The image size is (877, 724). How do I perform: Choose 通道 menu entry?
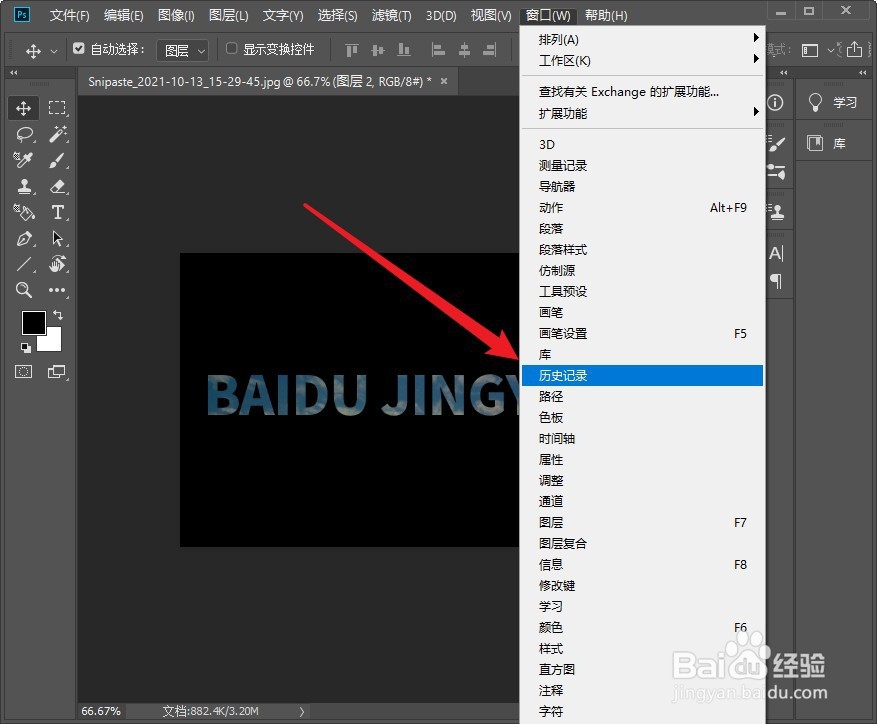tap(642, 501)
